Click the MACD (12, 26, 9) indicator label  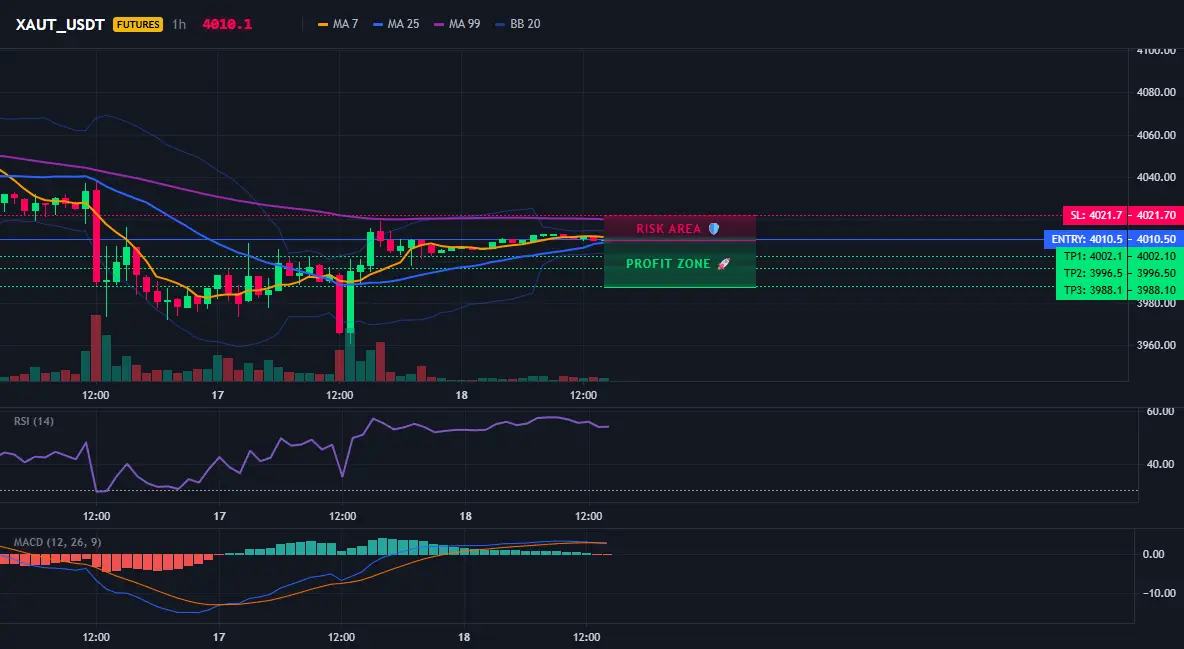57,542
